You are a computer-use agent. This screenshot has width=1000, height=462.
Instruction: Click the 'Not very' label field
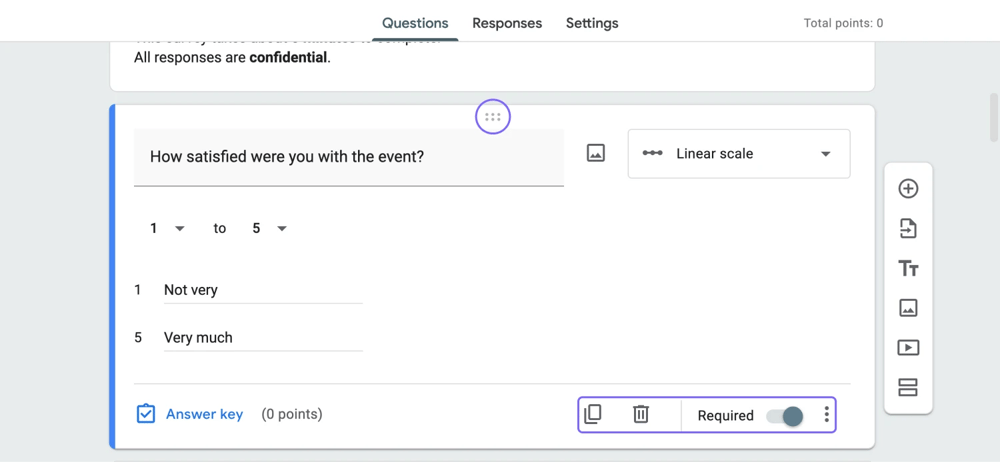[262, 290]
